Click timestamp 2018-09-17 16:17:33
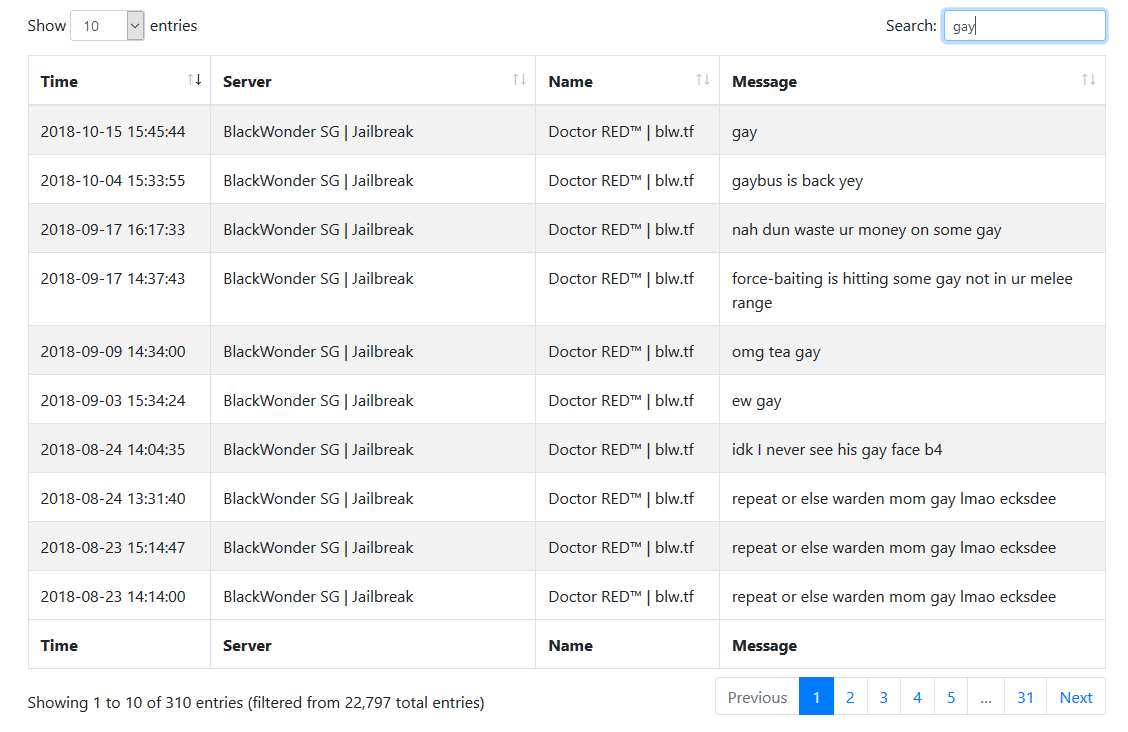Viewport: 1128px width, 732px height. [113, 229]
